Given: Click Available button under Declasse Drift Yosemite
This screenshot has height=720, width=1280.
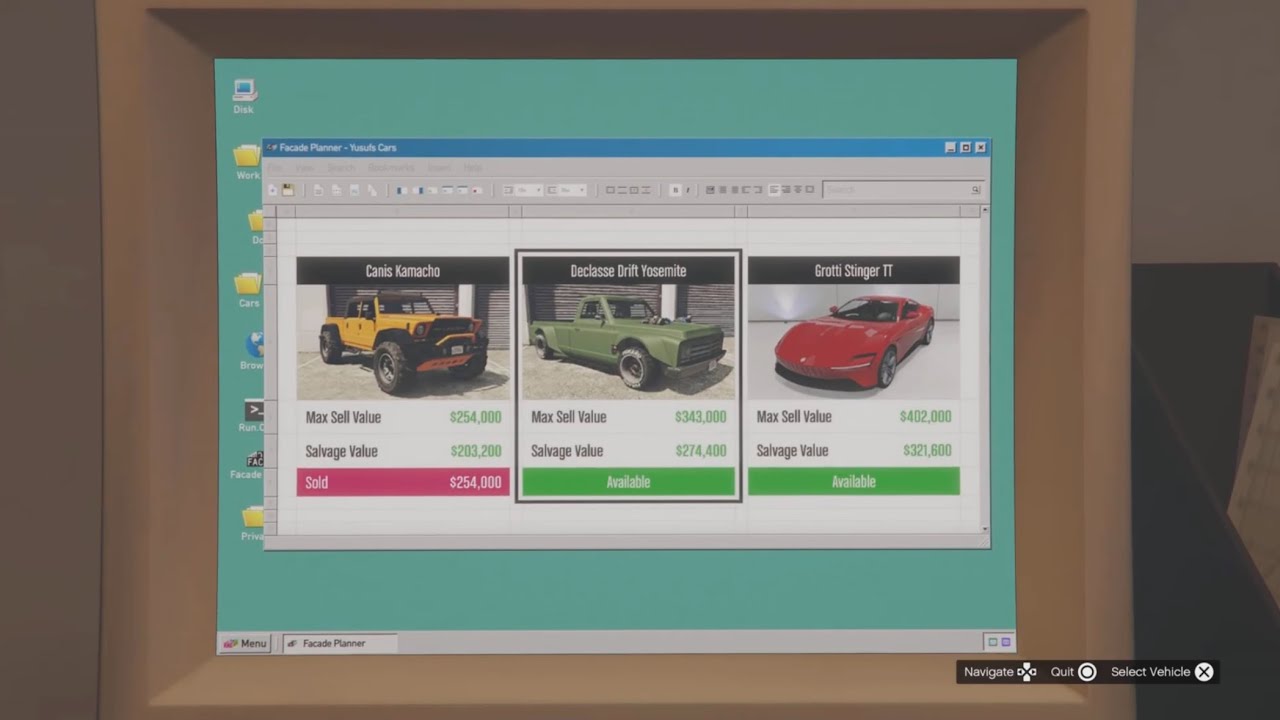Looking at the screenshot, I should (628, 482).
